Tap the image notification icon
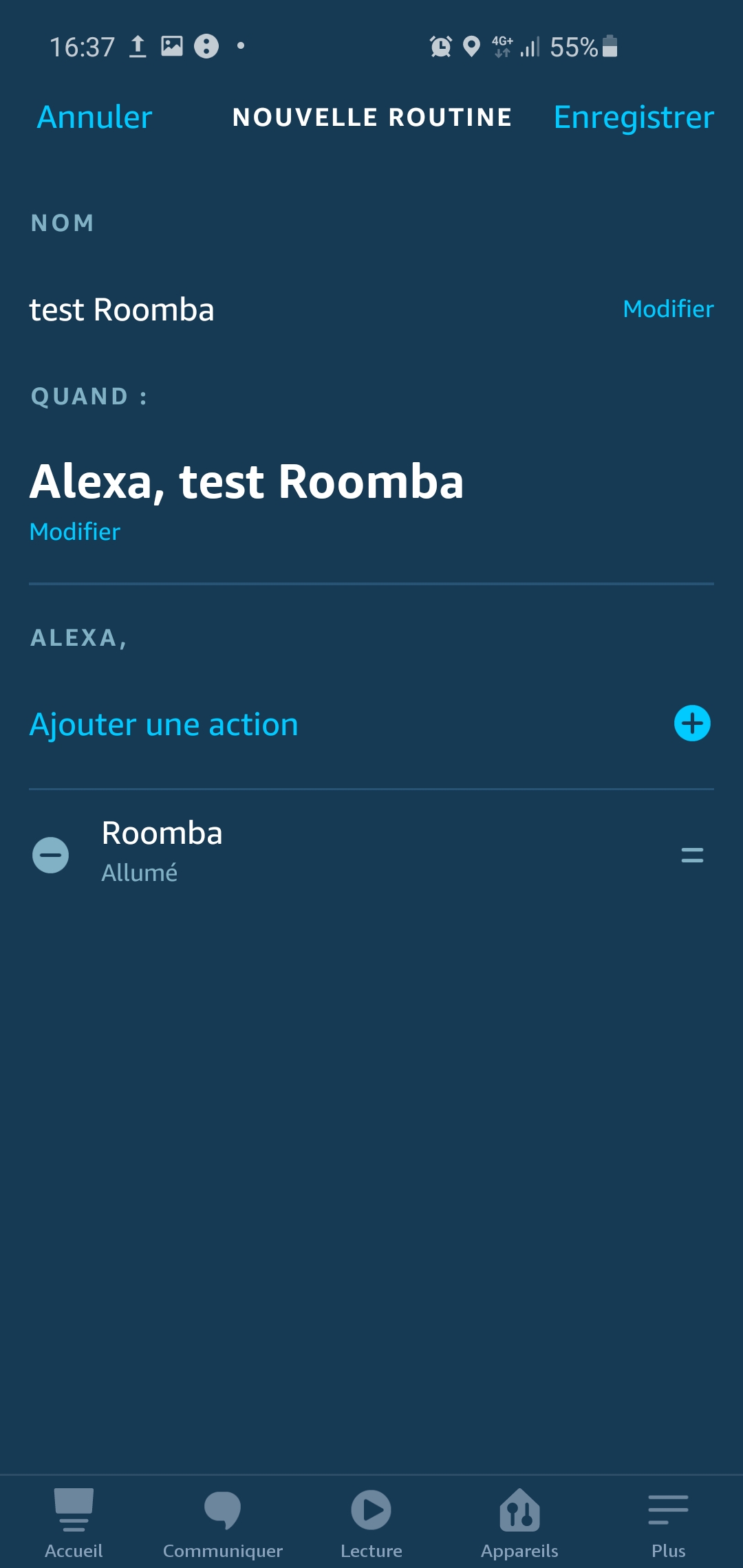 point(172,46)
